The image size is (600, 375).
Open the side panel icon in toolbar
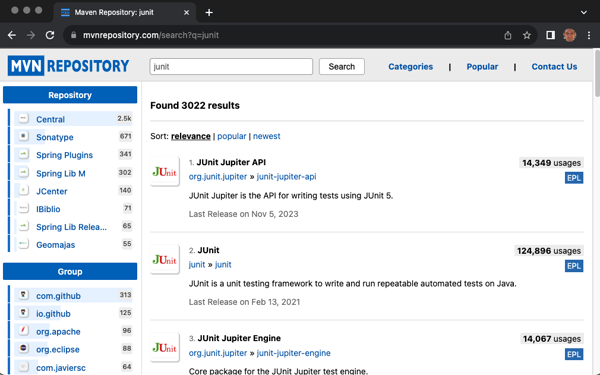click(x=550, y=35)
